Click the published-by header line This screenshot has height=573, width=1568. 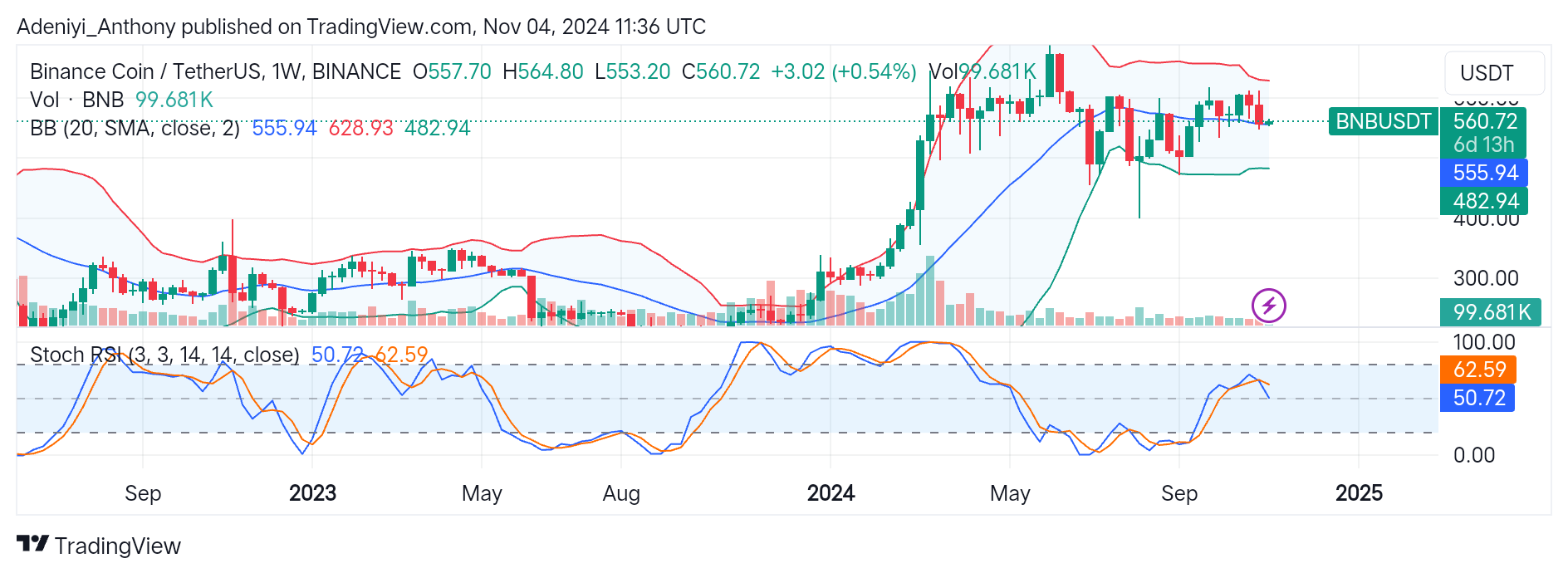361,27
